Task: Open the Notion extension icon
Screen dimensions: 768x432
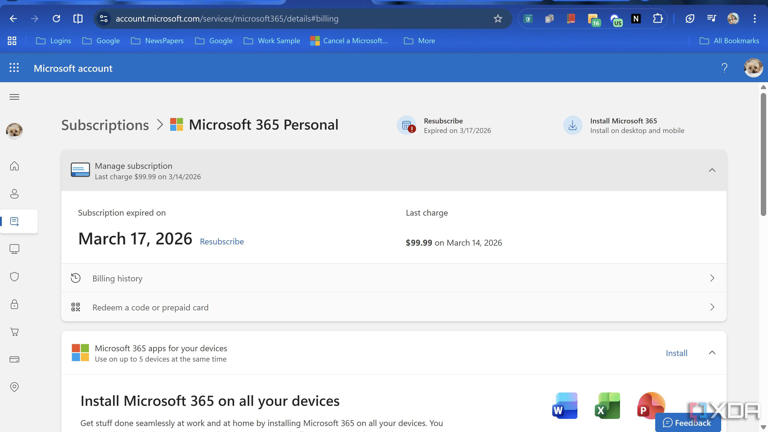Action: (x=636, y=19)
